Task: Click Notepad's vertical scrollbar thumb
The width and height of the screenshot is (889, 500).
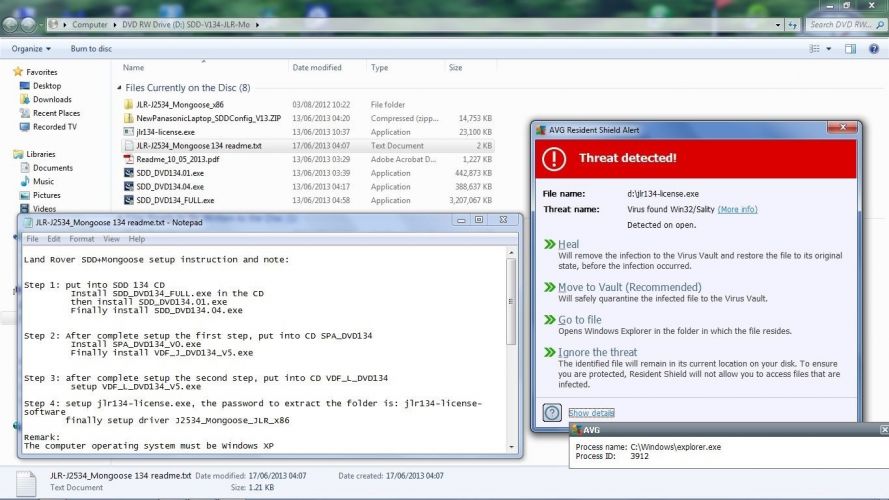Action: tap(511, 301)
